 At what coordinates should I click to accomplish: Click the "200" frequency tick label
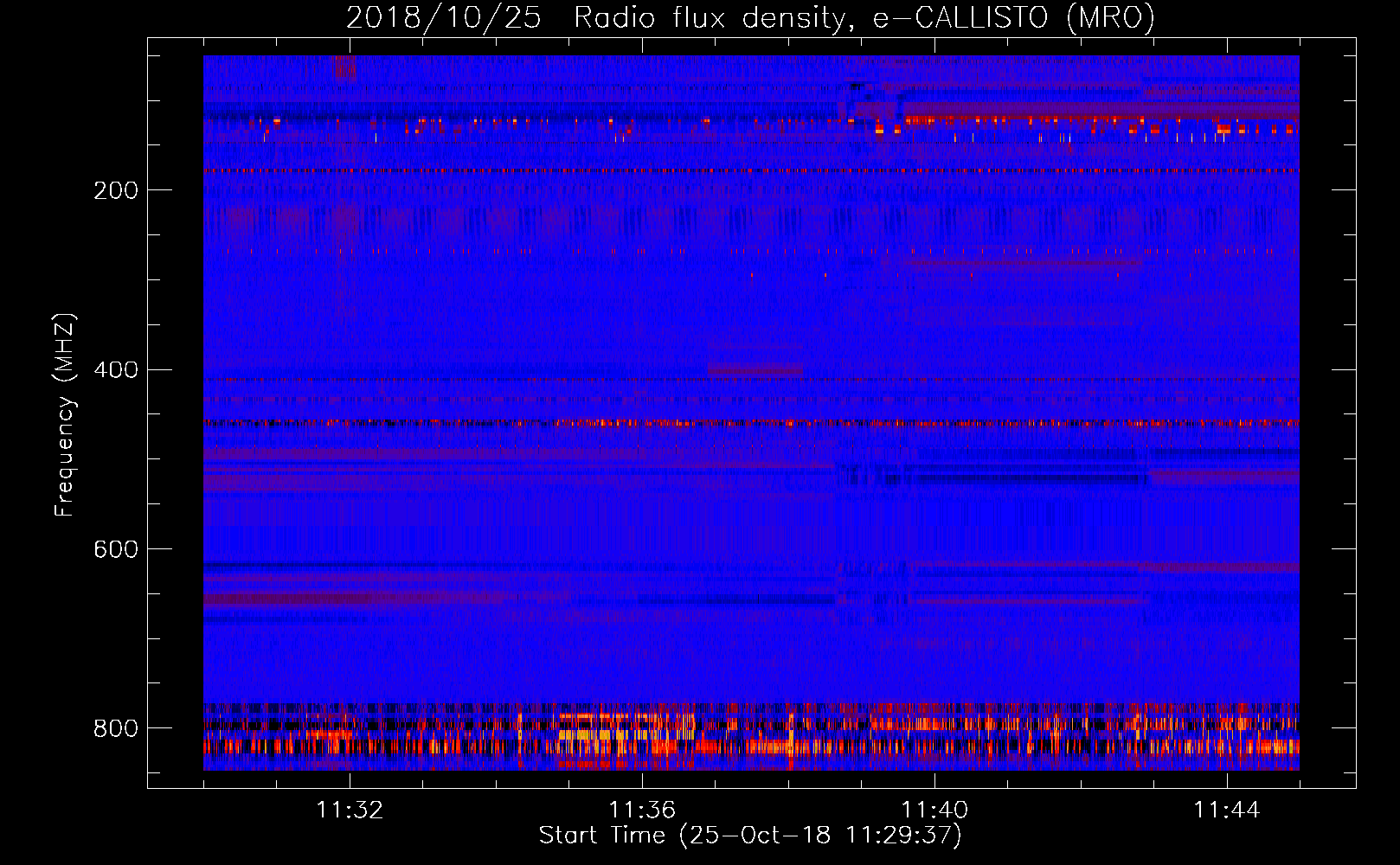click(x=116, y=190)
